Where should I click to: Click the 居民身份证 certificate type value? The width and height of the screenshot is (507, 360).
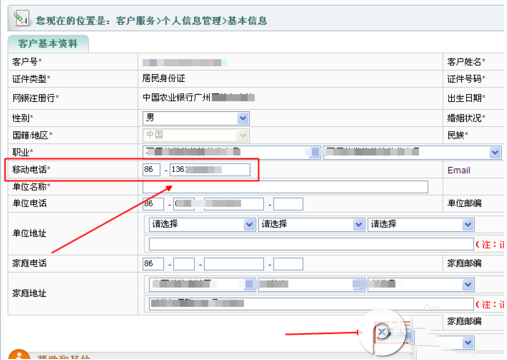click(x=163, y=78)
